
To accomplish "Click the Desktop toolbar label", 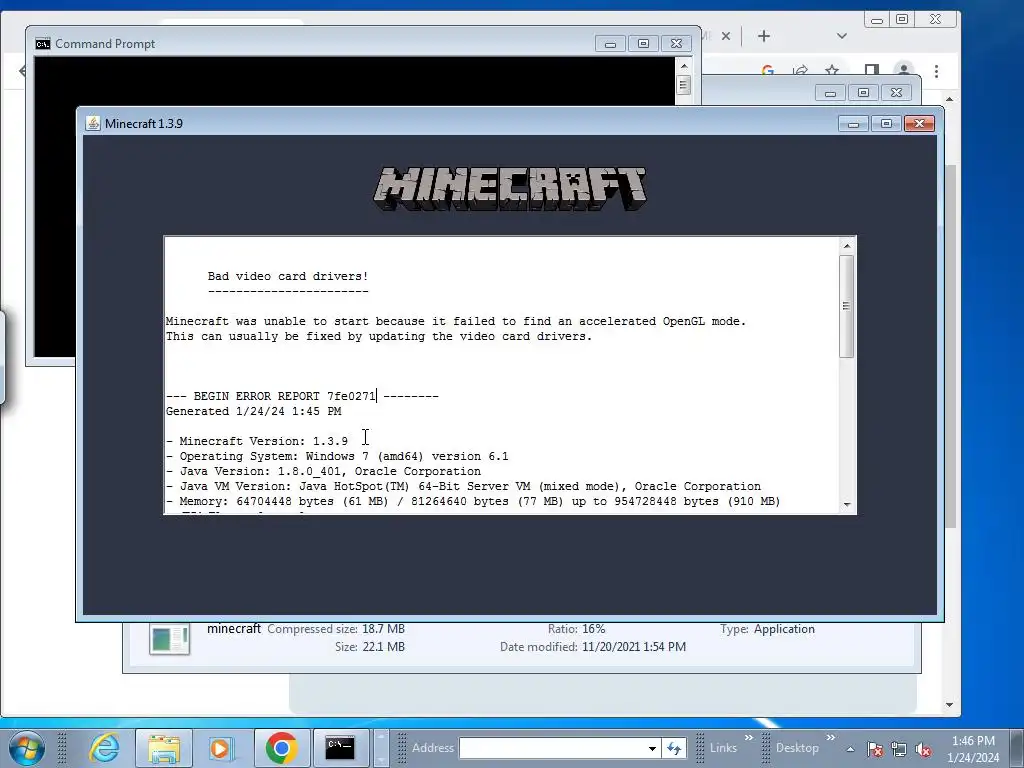I will pos(797,748).
